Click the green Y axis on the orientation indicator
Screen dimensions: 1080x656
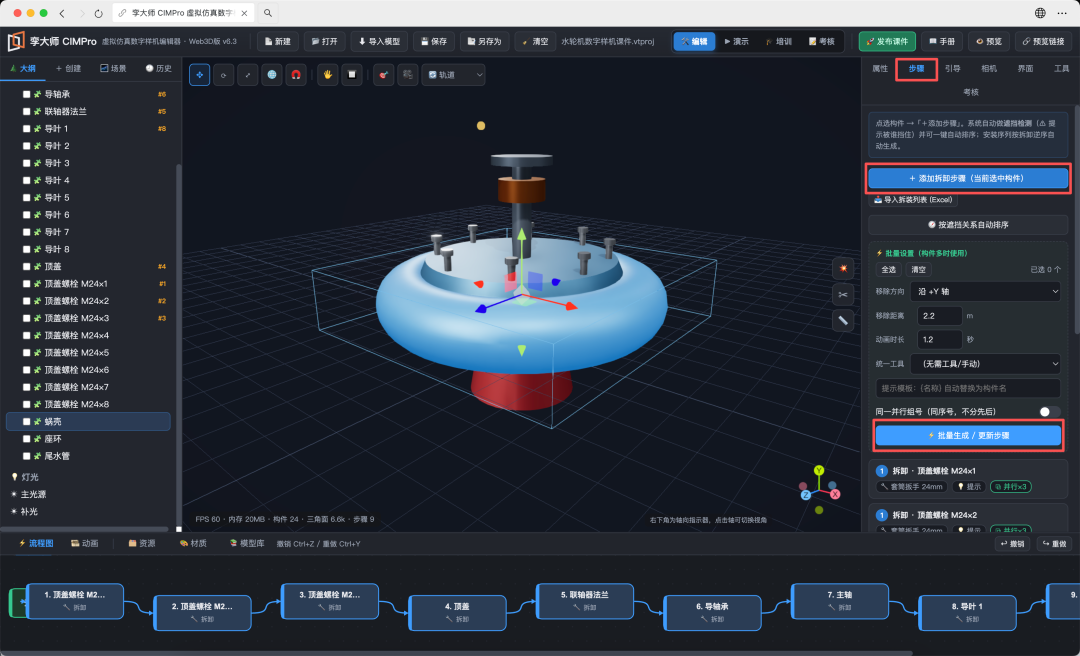819,471
